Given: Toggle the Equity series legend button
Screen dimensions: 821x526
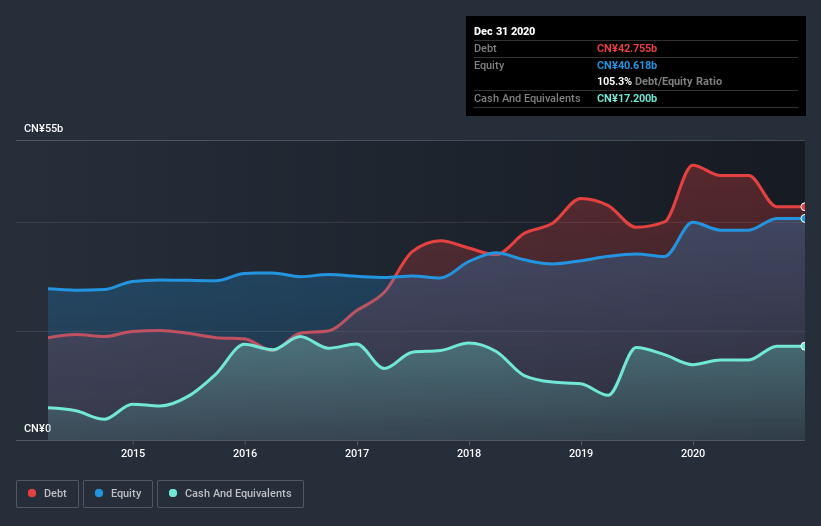Looking at the screenshot, I should pos(118,494).
